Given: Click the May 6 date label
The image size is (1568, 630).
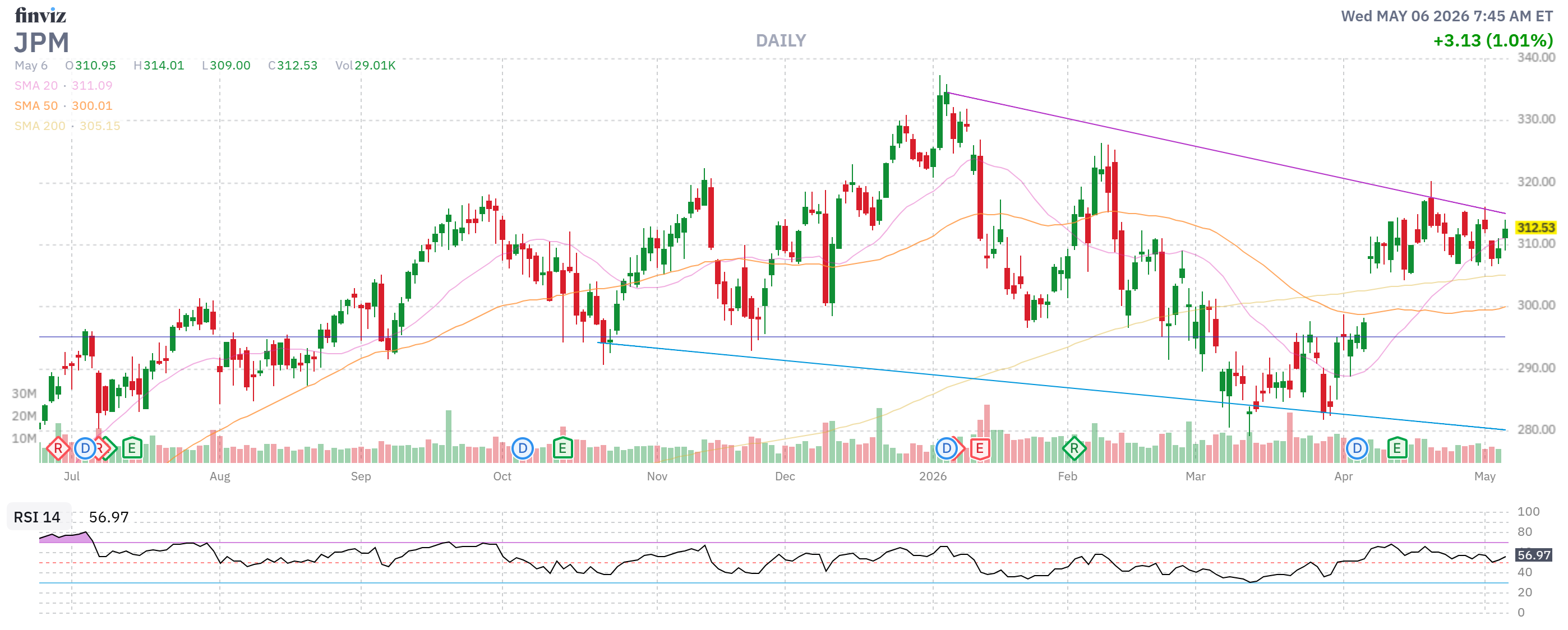Looking at the screenshot, I should point(31,66).
